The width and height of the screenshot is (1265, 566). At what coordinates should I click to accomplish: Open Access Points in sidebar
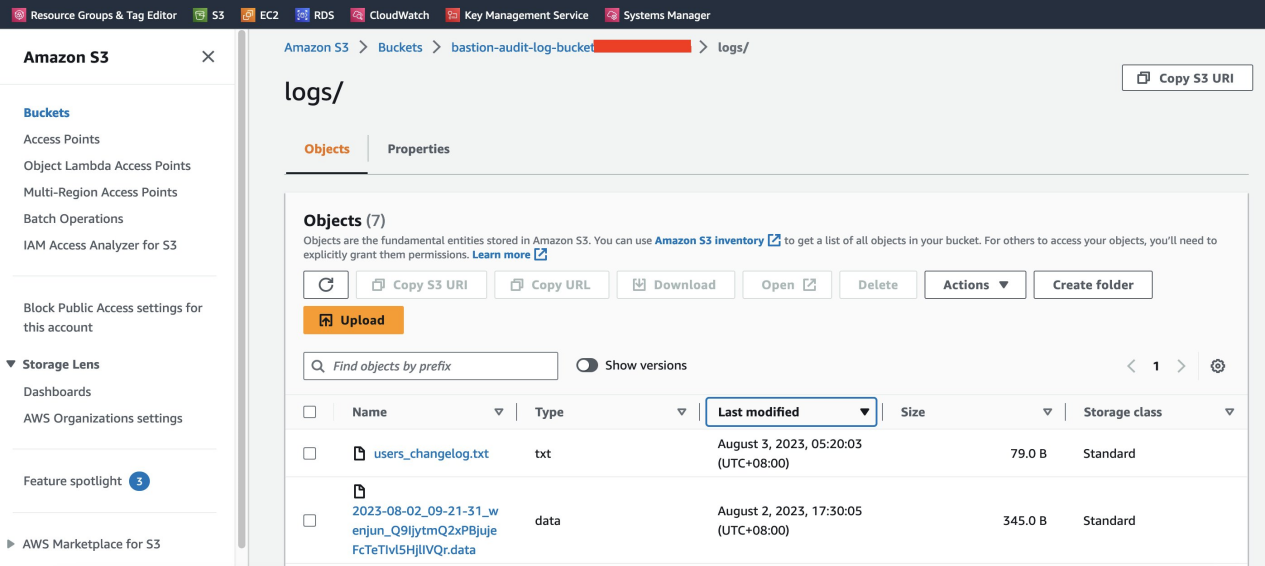pos(62,140)
